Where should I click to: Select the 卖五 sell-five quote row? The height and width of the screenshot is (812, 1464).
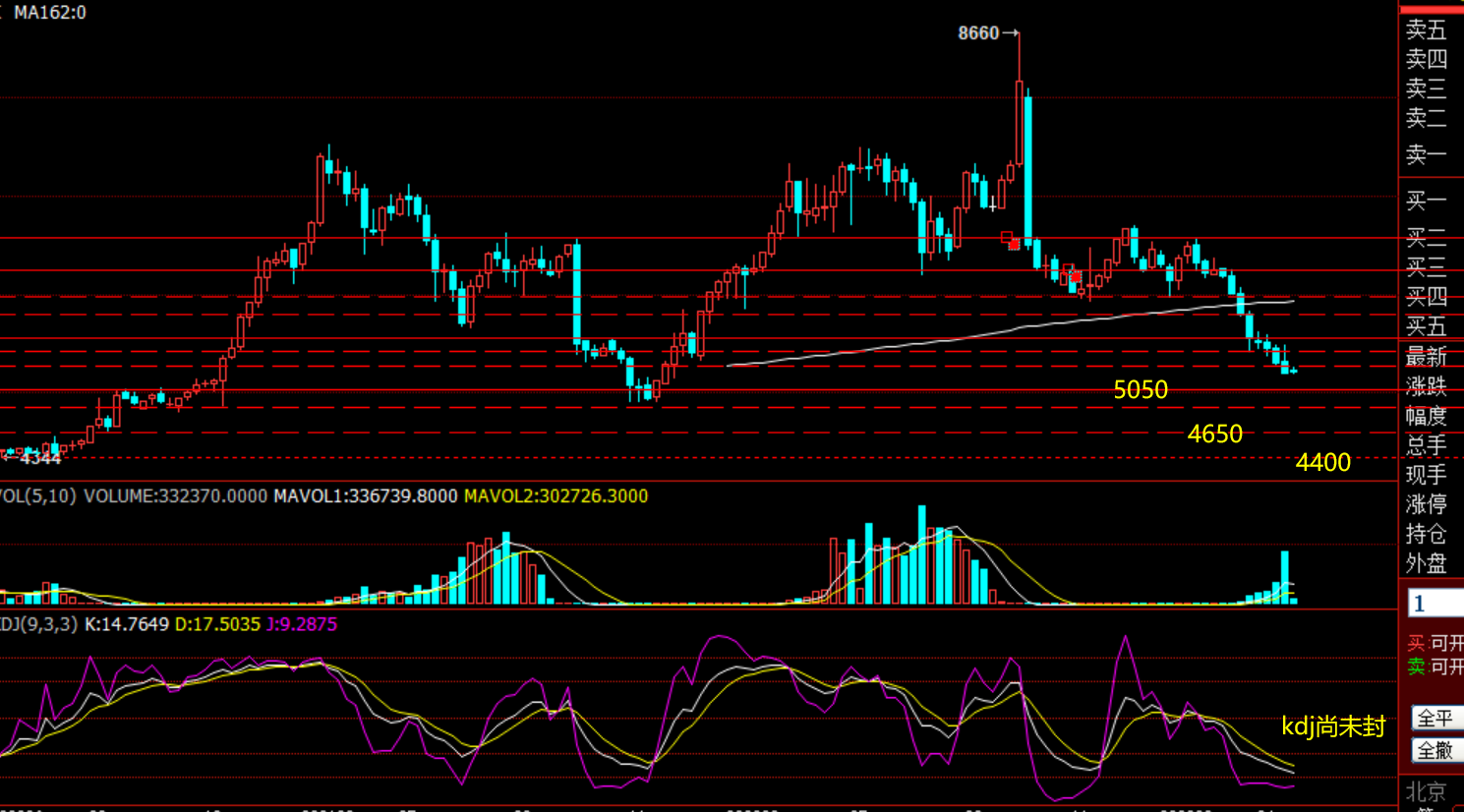tap(1427, 29)
